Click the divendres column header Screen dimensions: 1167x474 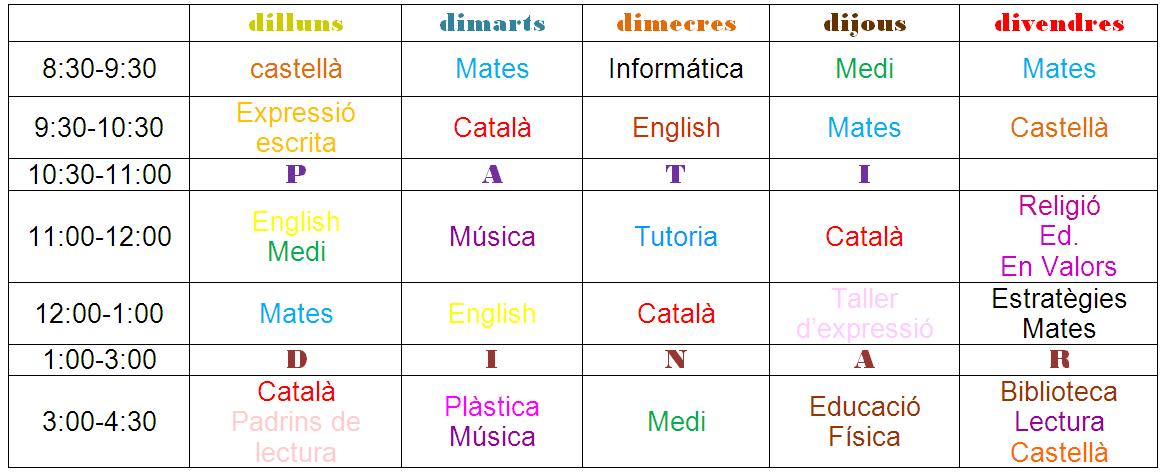point(1059,24)
